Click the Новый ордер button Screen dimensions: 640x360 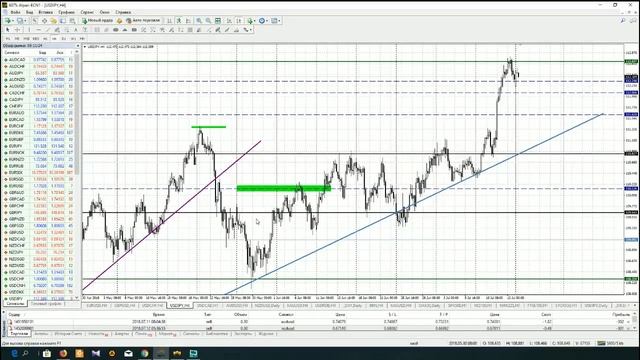point(98,20)
